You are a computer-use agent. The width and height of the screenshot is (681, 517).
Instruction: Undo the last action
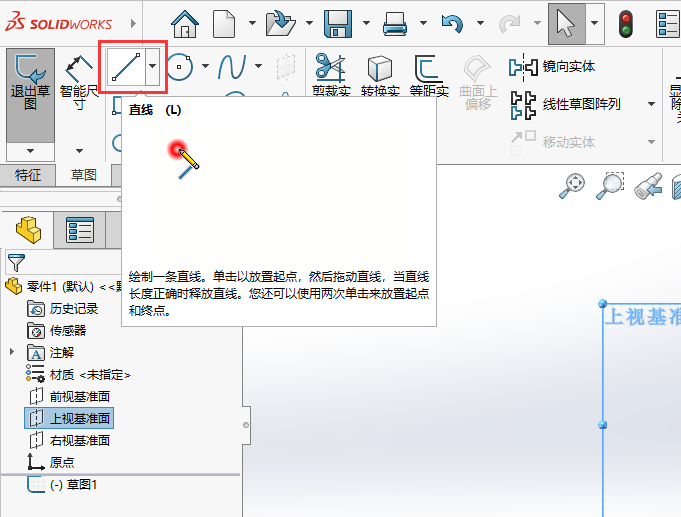pos(452,23)
